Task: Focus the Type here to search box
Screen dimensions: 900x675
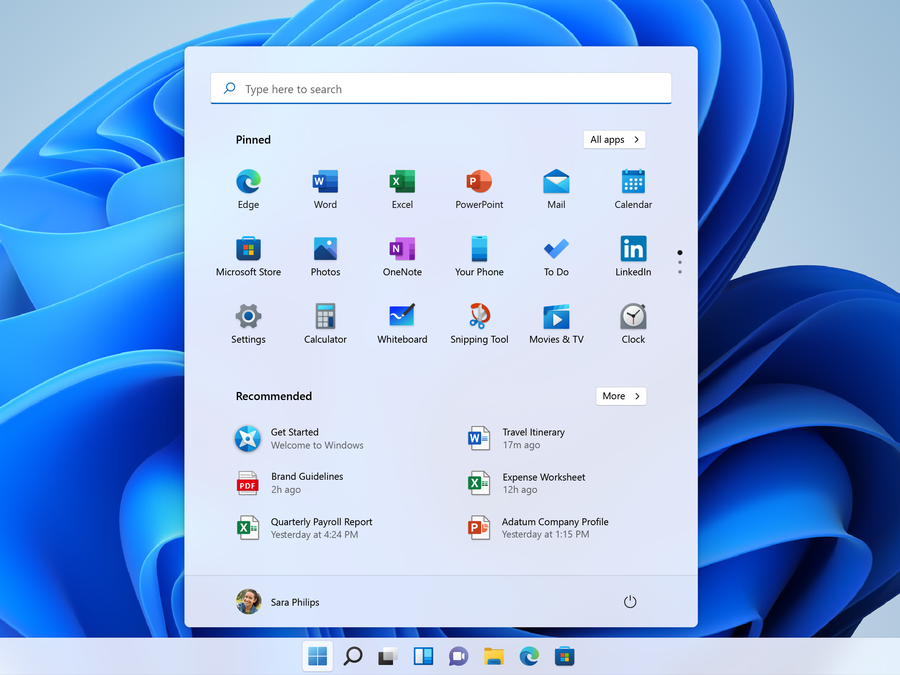Action: [x=441, y=88]
